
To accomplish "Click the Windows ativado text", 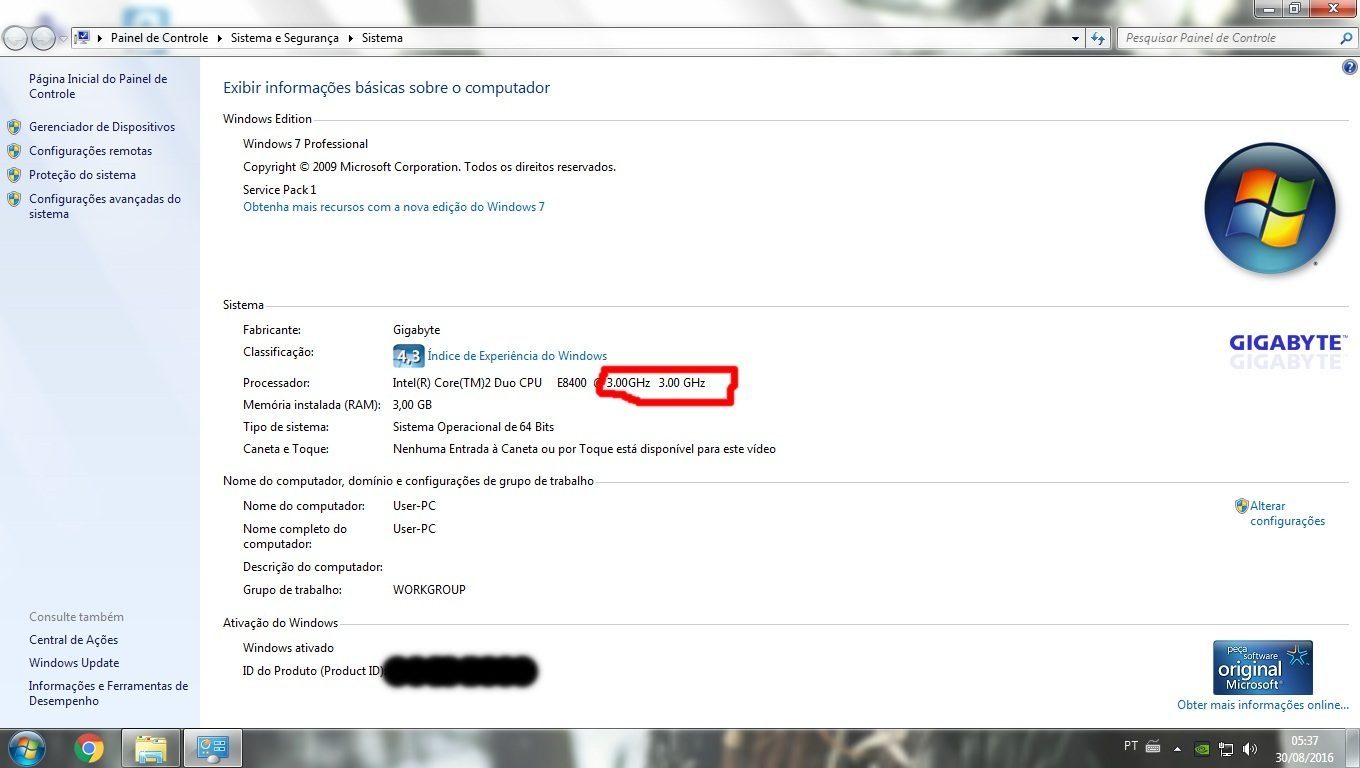I will point(288,648).
